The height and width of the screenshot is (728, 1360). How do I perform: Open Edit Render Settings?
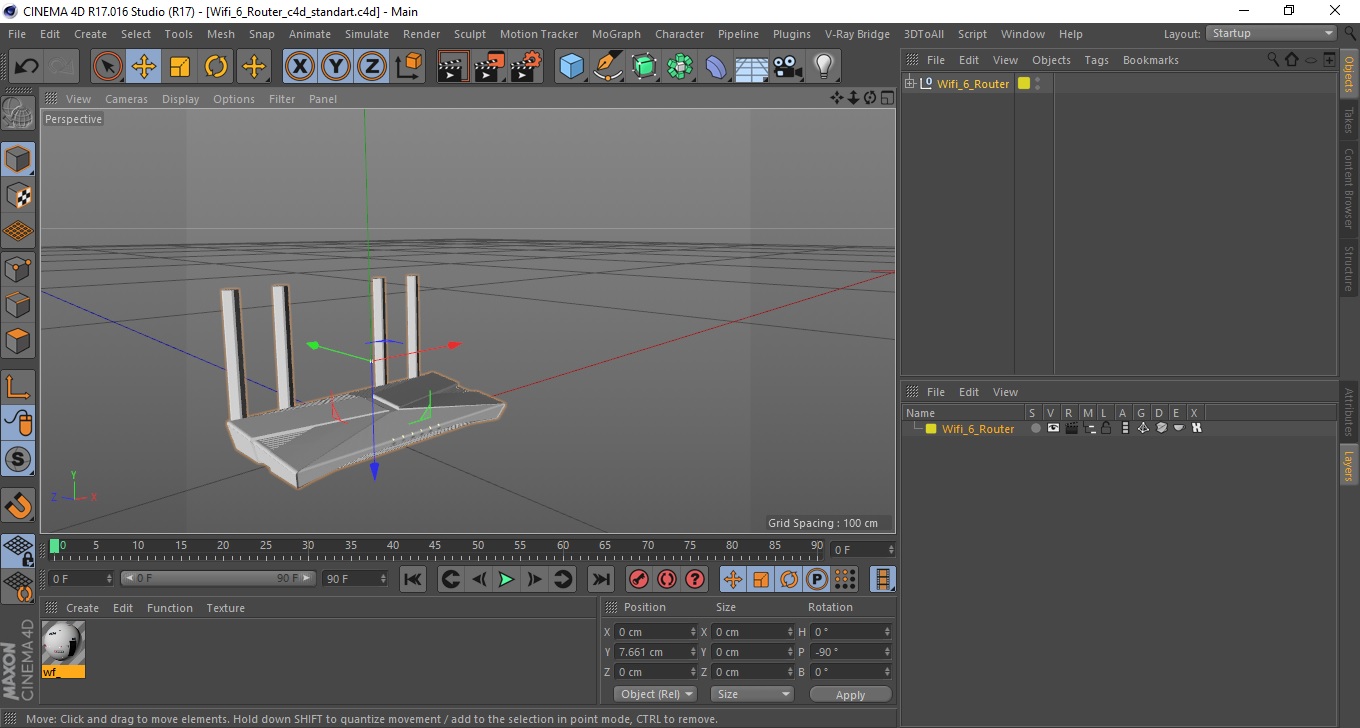pos(525,67)
